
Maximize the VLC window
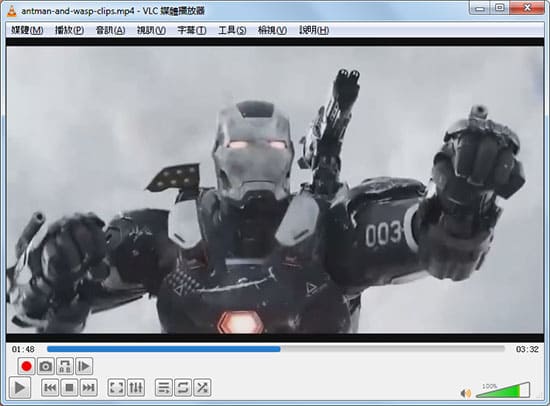point(499,8)
